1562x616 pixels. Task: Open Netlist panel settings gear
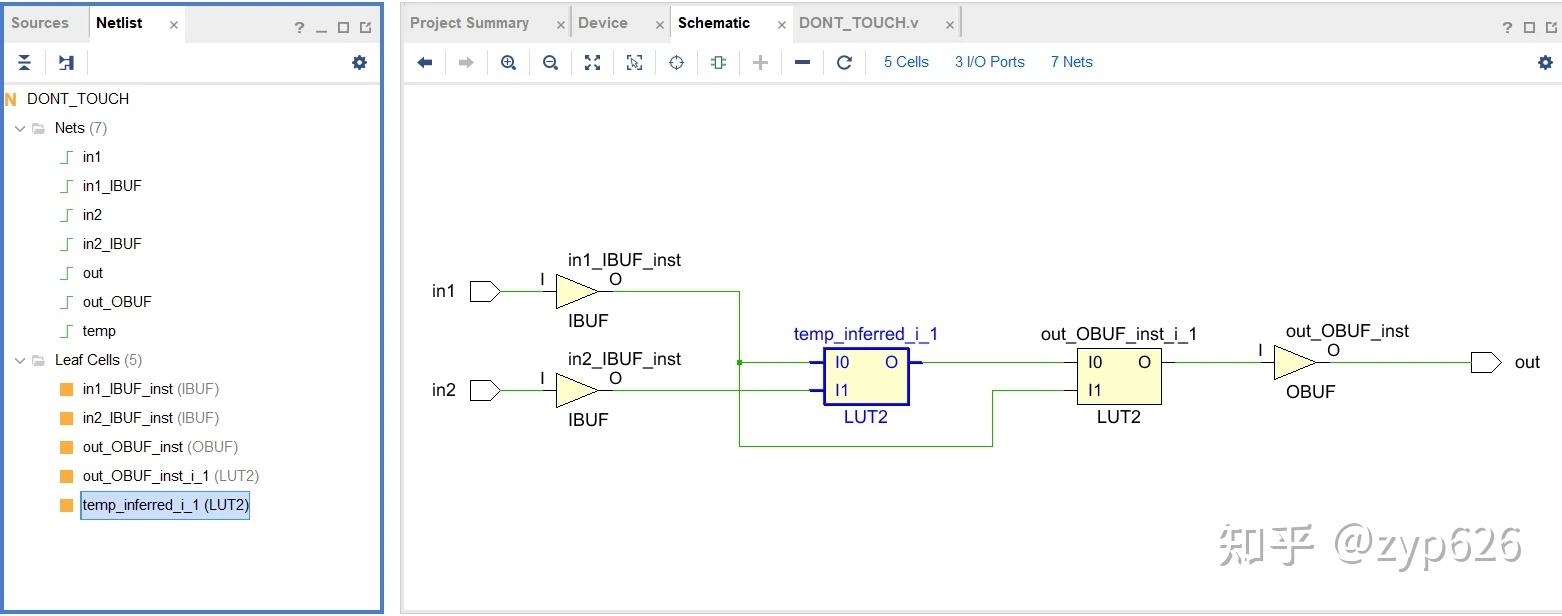[x=359, y=62]
